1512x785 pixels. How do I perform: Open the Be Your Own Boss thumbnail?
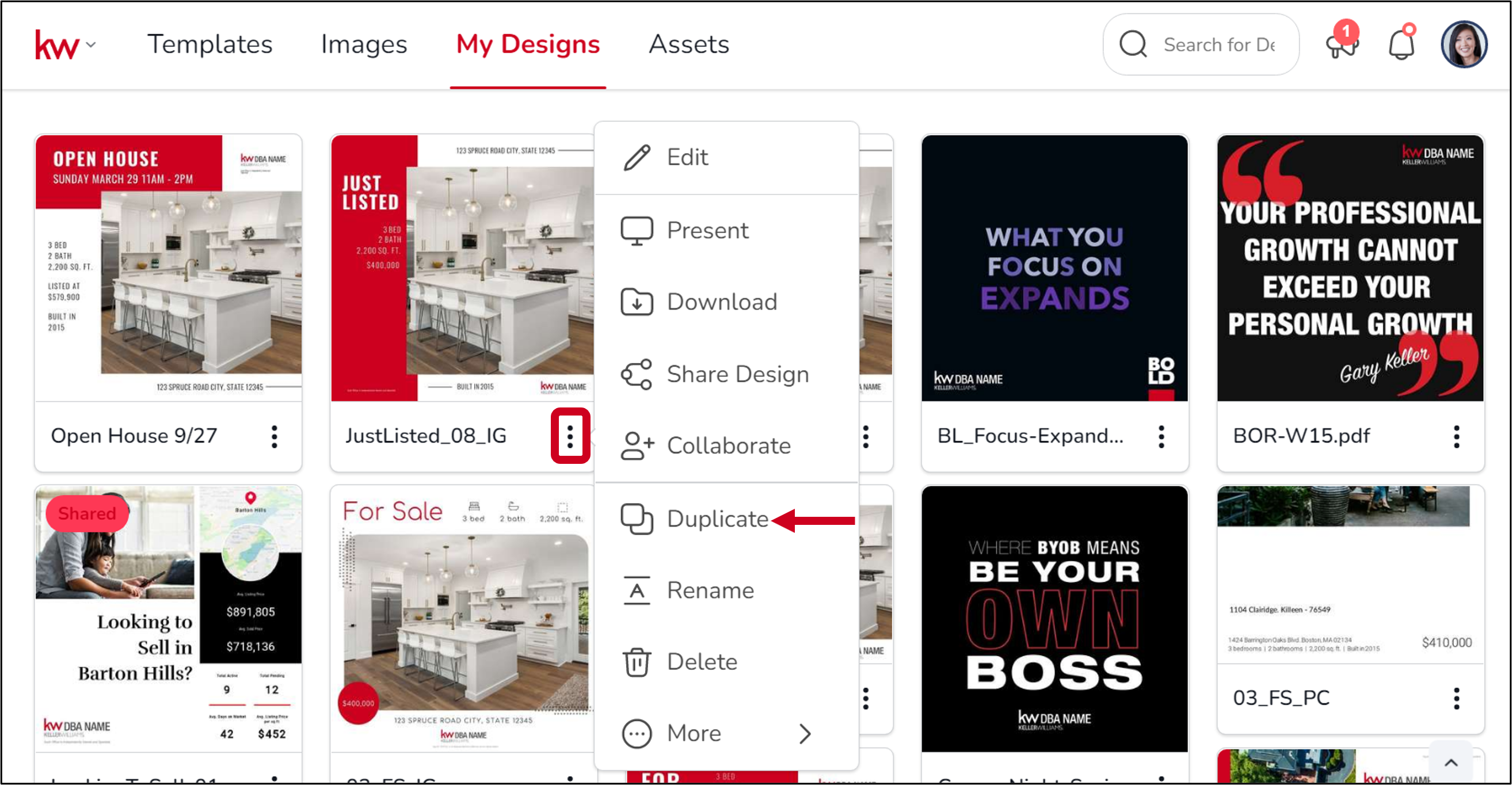click(1055, 619)
